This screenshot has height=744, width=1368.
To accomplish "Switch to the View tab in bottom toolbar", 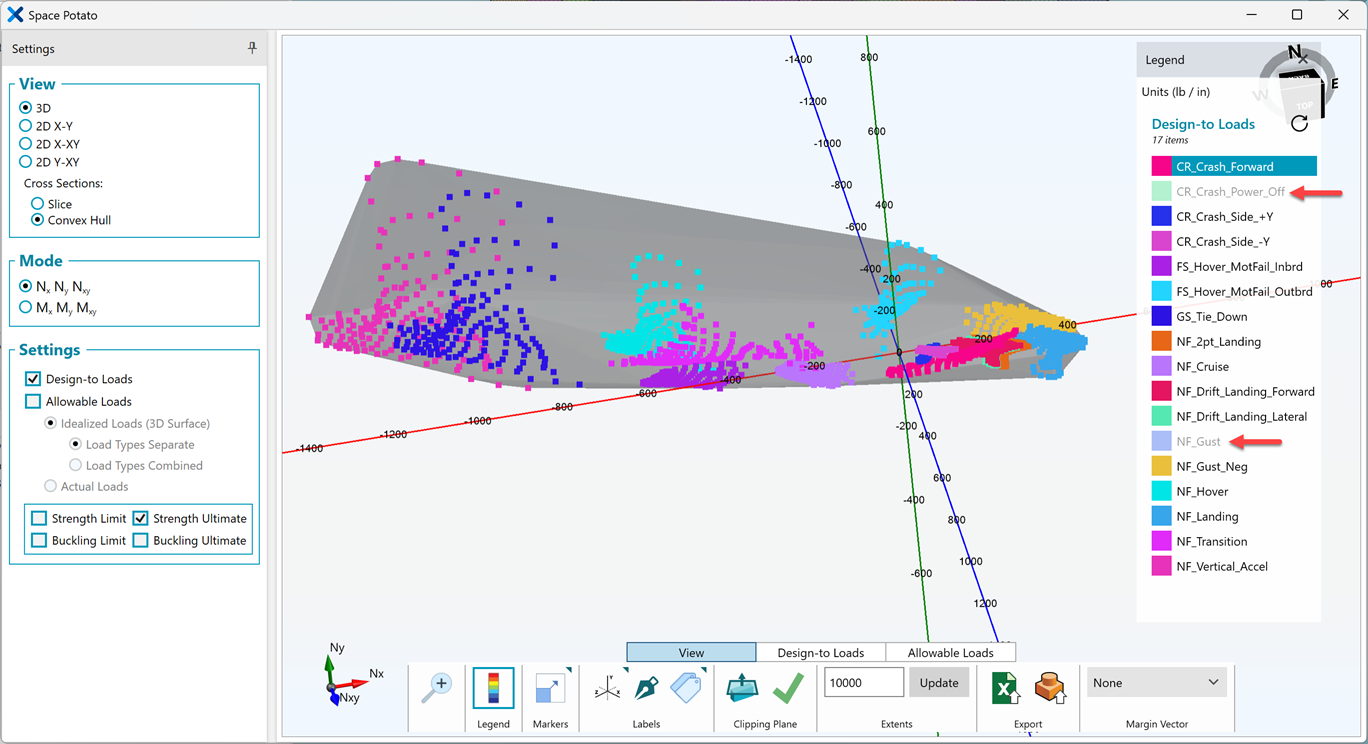I will (691, 652).
